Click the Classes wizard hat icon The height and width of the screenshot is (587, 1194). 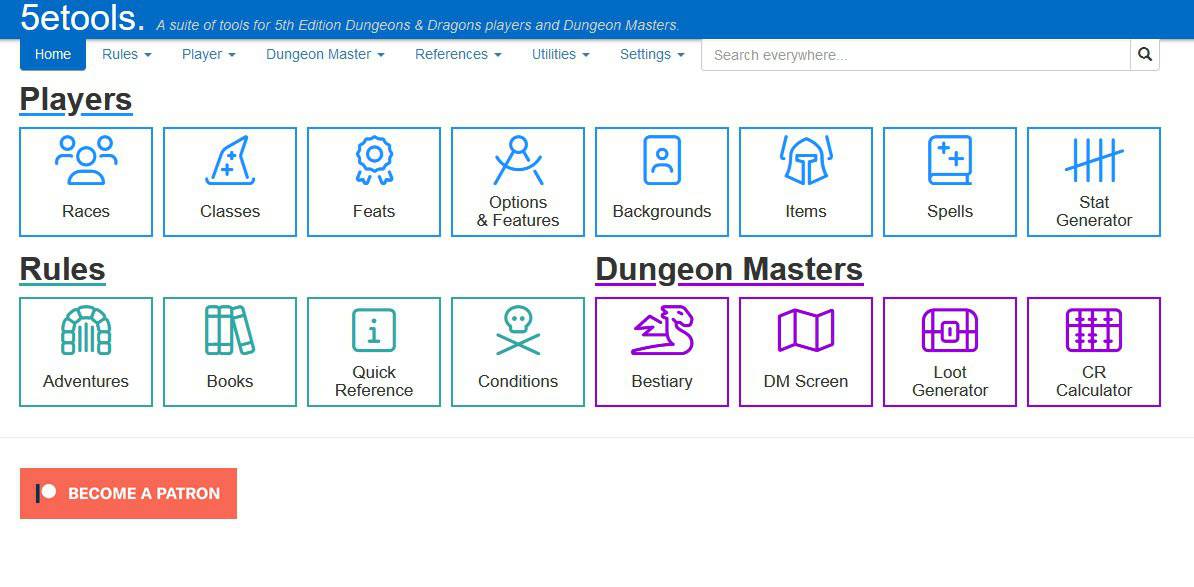(x=230, y=161)
